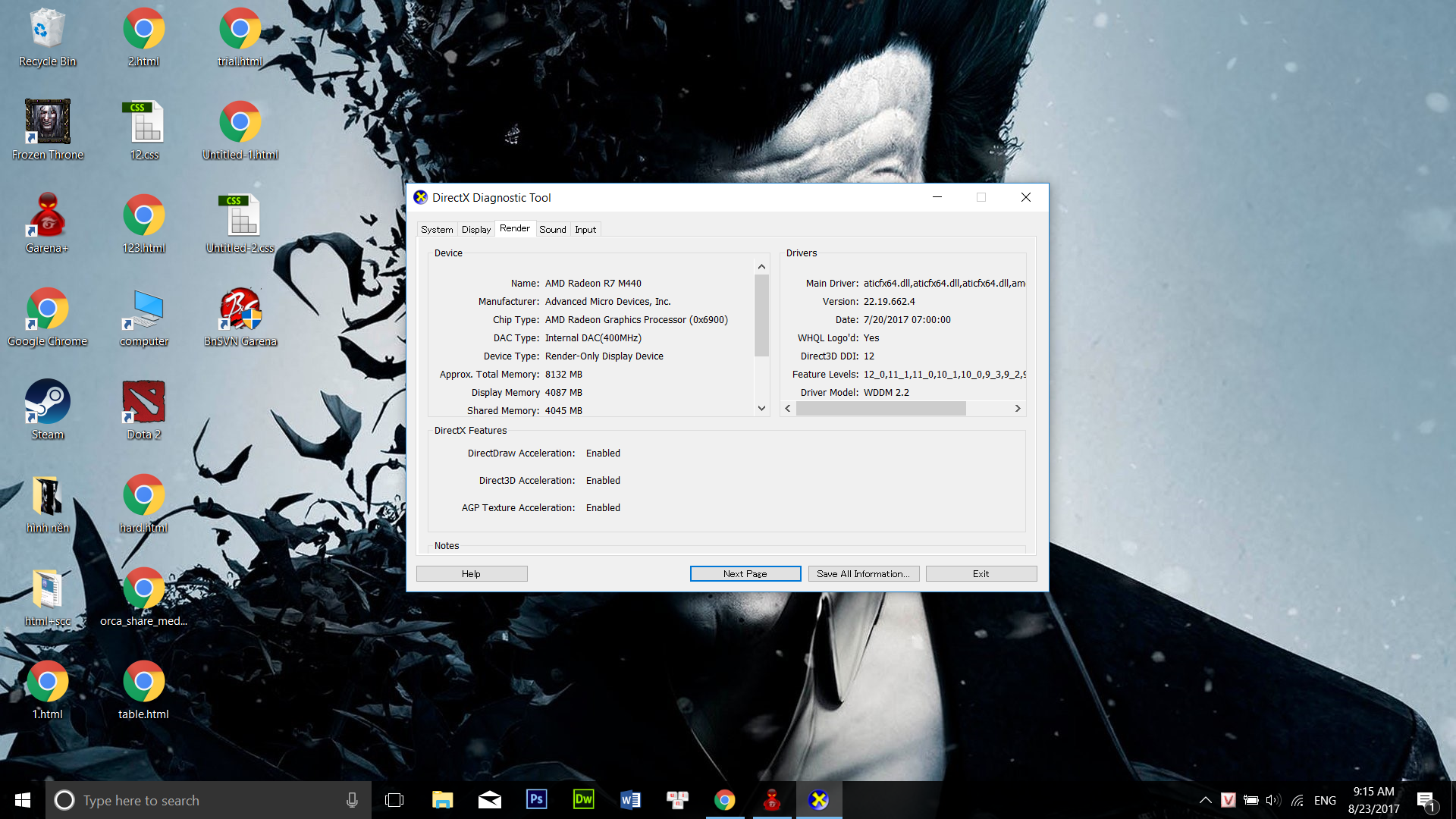Switch to the Sound tab
This screenshot has height=819, width=1456.
click(553, 229)
